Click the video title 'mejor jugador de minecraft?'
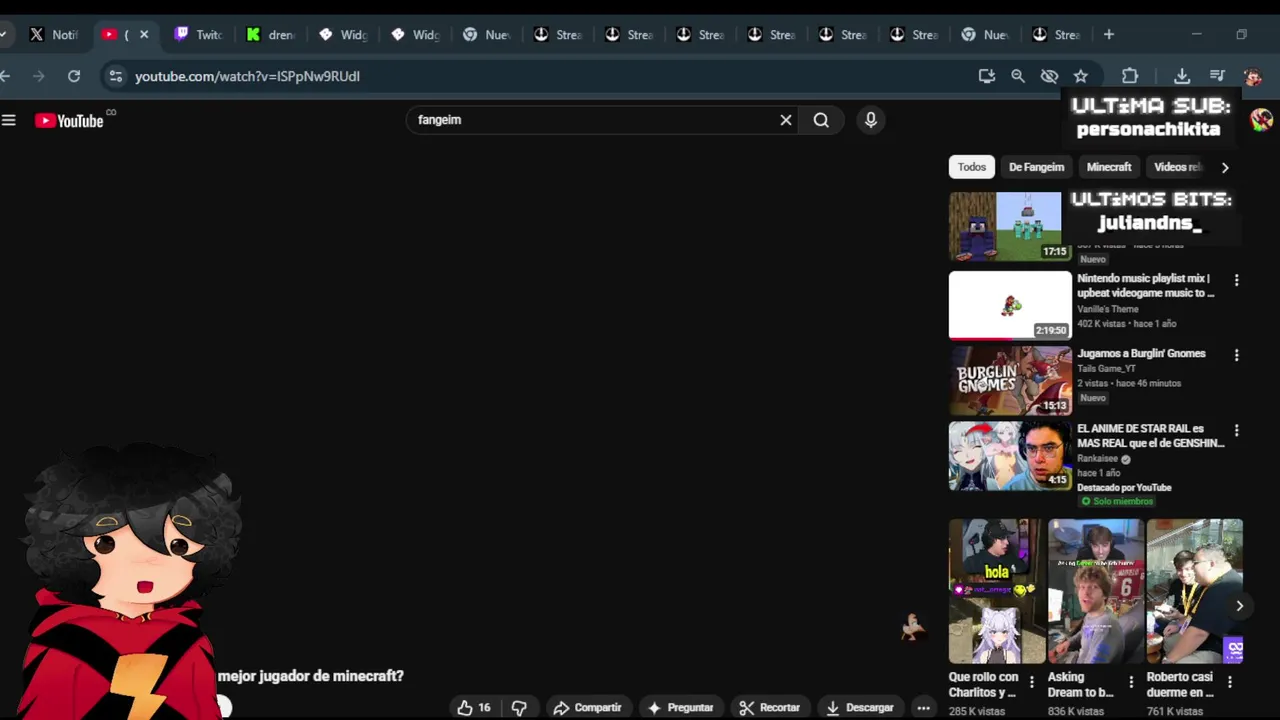The image size is (1280, 720). [x=310, y=676]
